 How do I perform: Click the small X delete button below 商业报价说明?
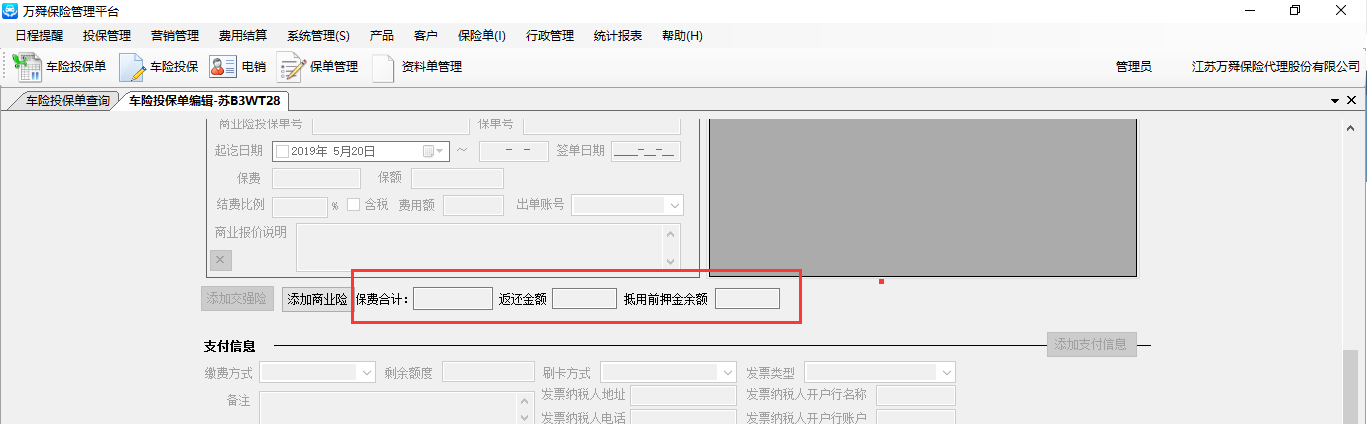(221, 260)
